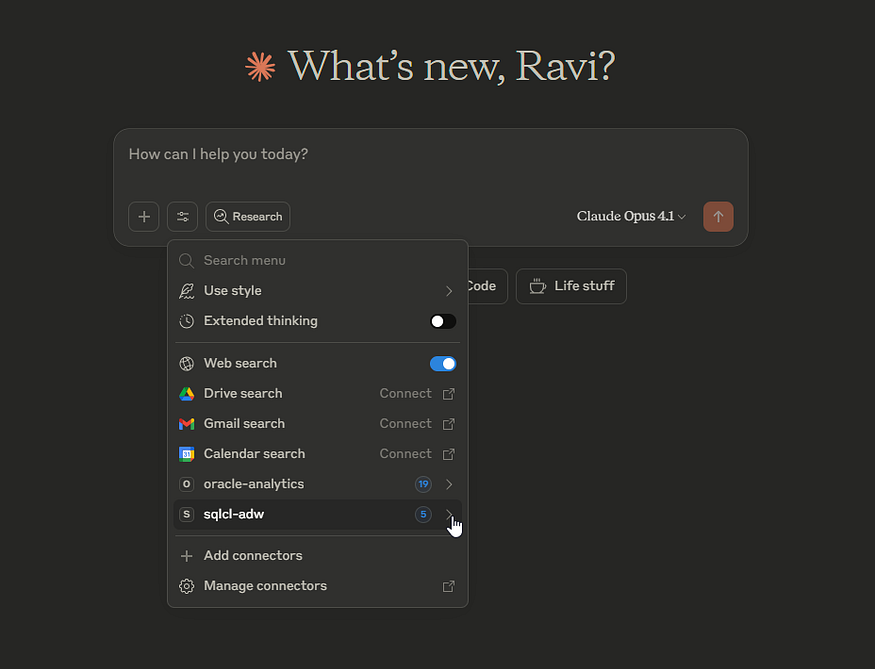
Task: Click the Manage connectors gear icon
Action: pyautogui.click(x=186, y=586)
